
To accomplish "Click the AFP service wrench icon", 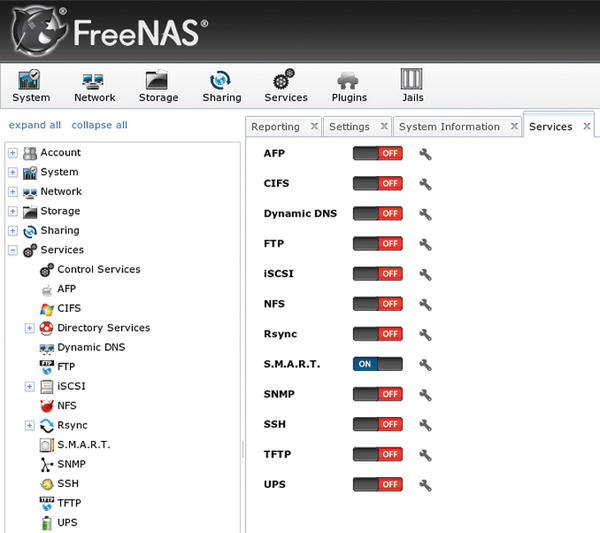I will point(425,154).
